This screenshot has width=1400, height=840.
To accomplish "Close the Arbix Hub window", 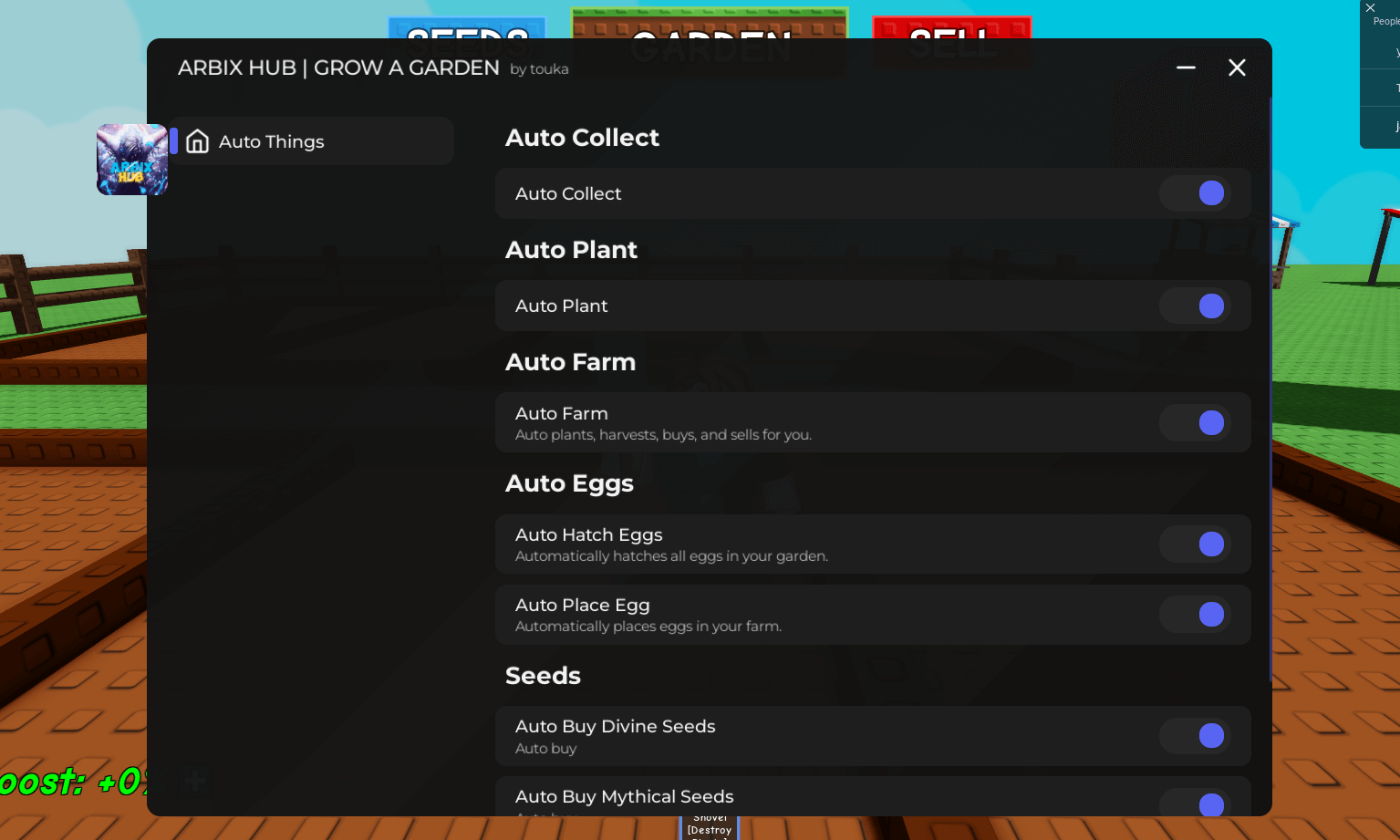I will click(x=1237, y=67).
